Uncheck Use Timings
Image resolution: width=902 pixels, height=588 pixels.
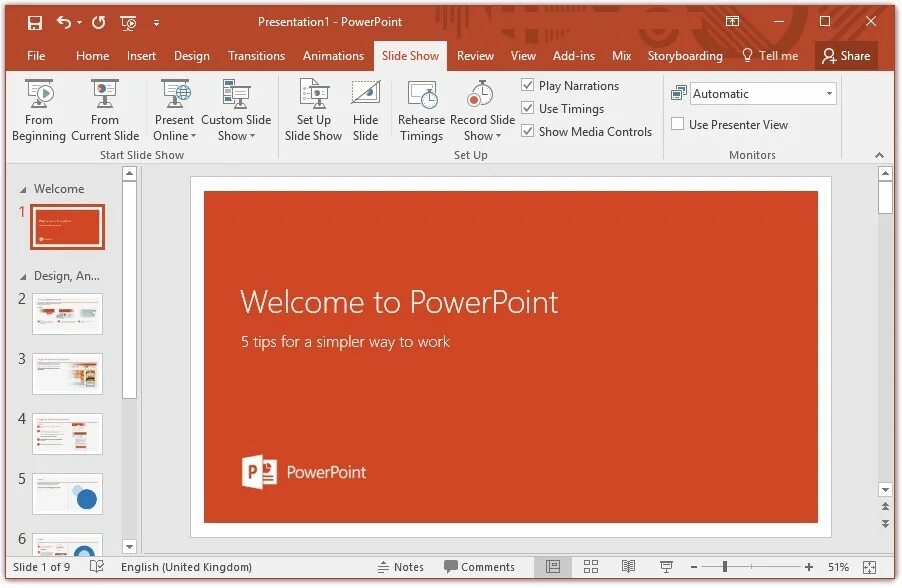click(x=528, y=108)
